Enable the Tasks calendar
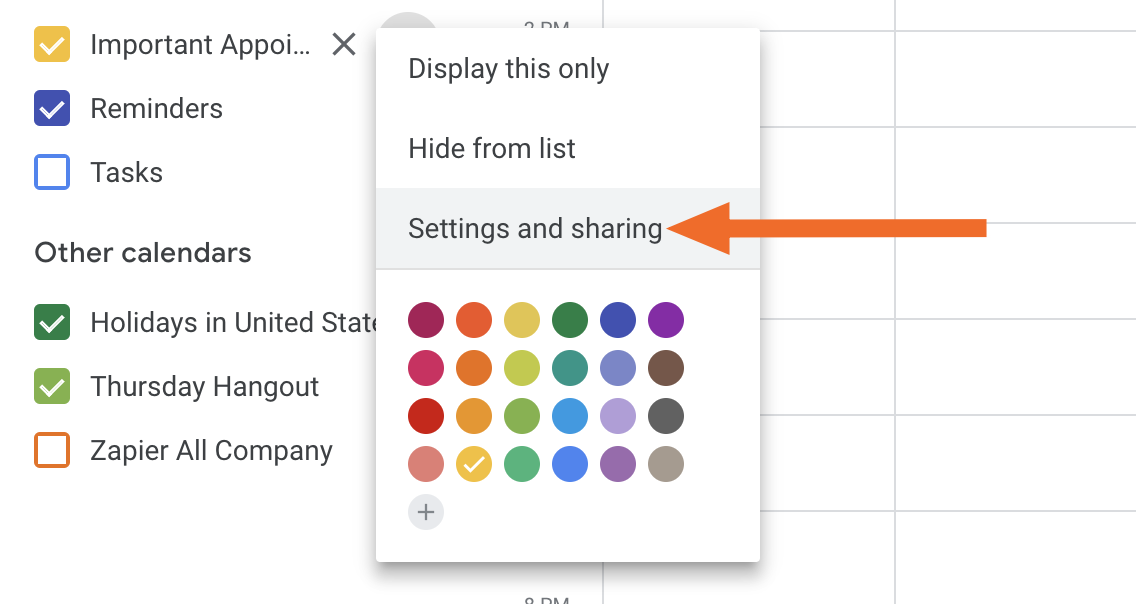This screenshot has width=1136, height=604. click(x=51, y=172)
